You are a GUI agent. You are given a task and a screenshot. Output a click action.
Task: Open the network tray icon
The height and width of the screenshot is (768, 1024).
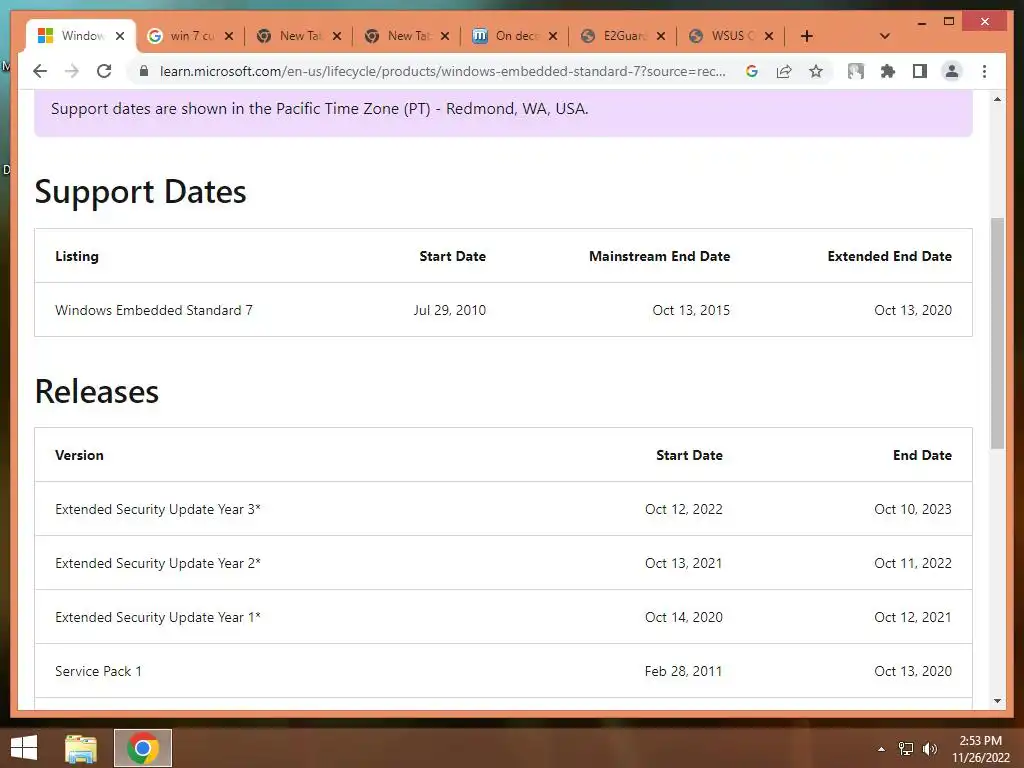click(906, 749)
